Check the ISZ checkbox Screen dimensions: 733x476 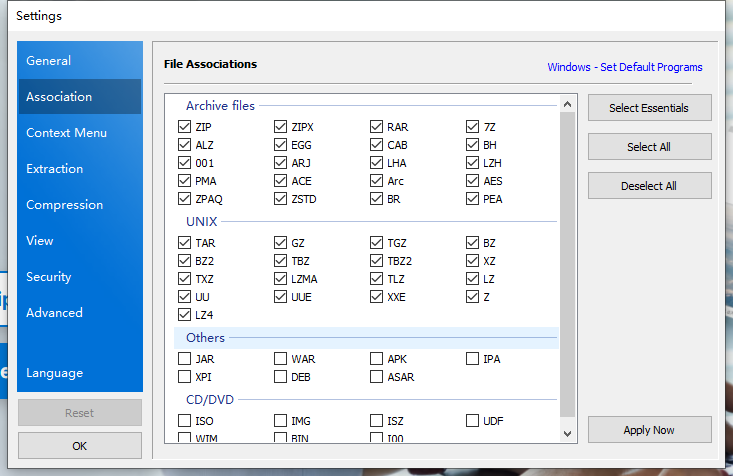point(376,421)
